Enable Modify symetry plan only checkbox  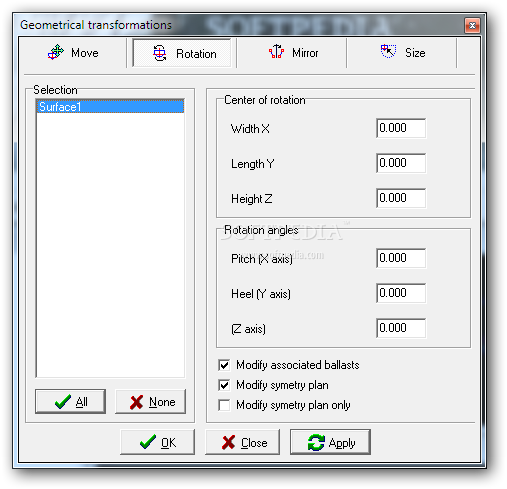tap(224, 405)
